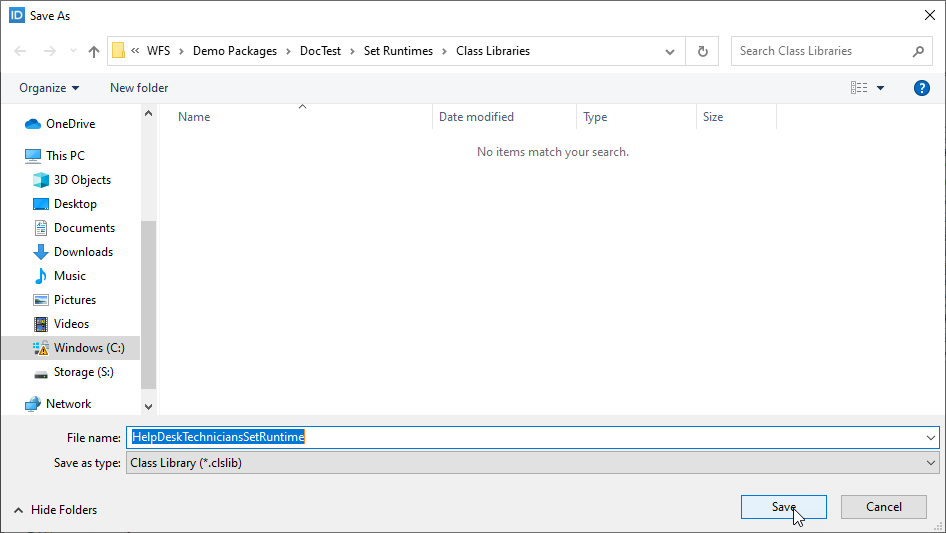Click the folder icon in address bar
Image resolution: width=946 pixels, height=533 pixels.
click(118, 51)
